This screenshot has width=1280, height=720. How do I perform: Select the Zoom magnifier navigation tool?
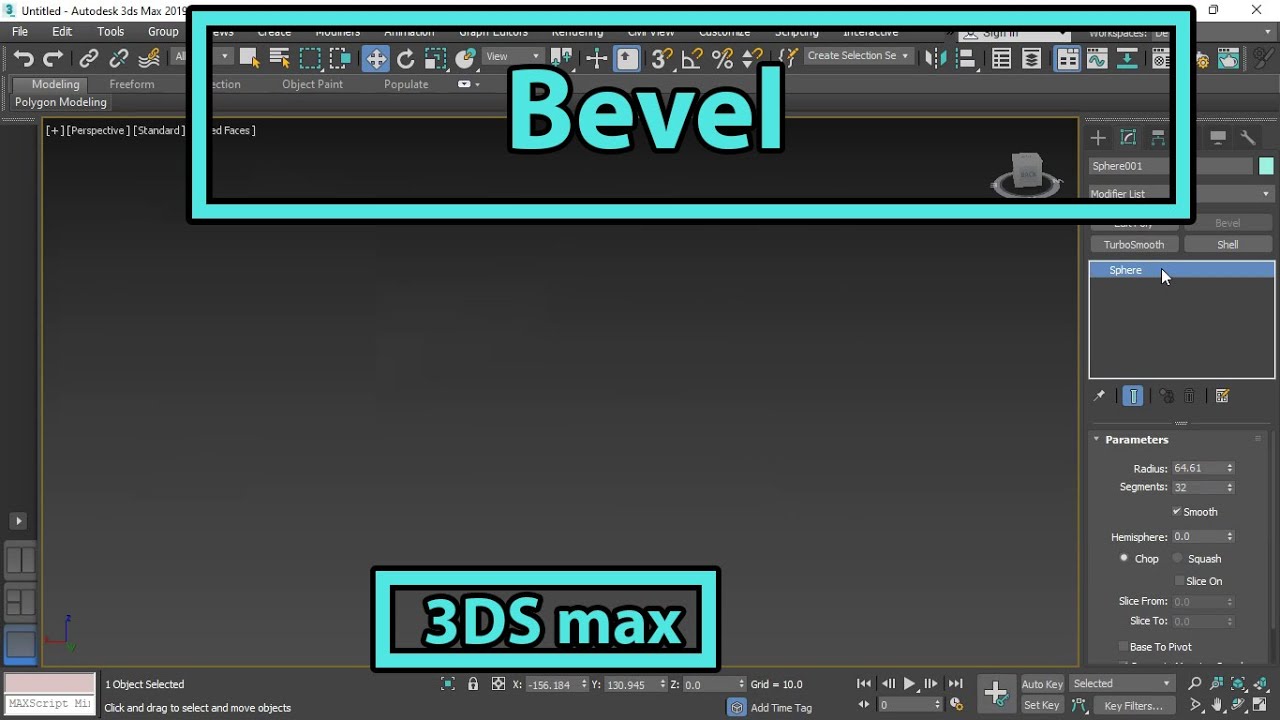click(x=1195, y=684)
